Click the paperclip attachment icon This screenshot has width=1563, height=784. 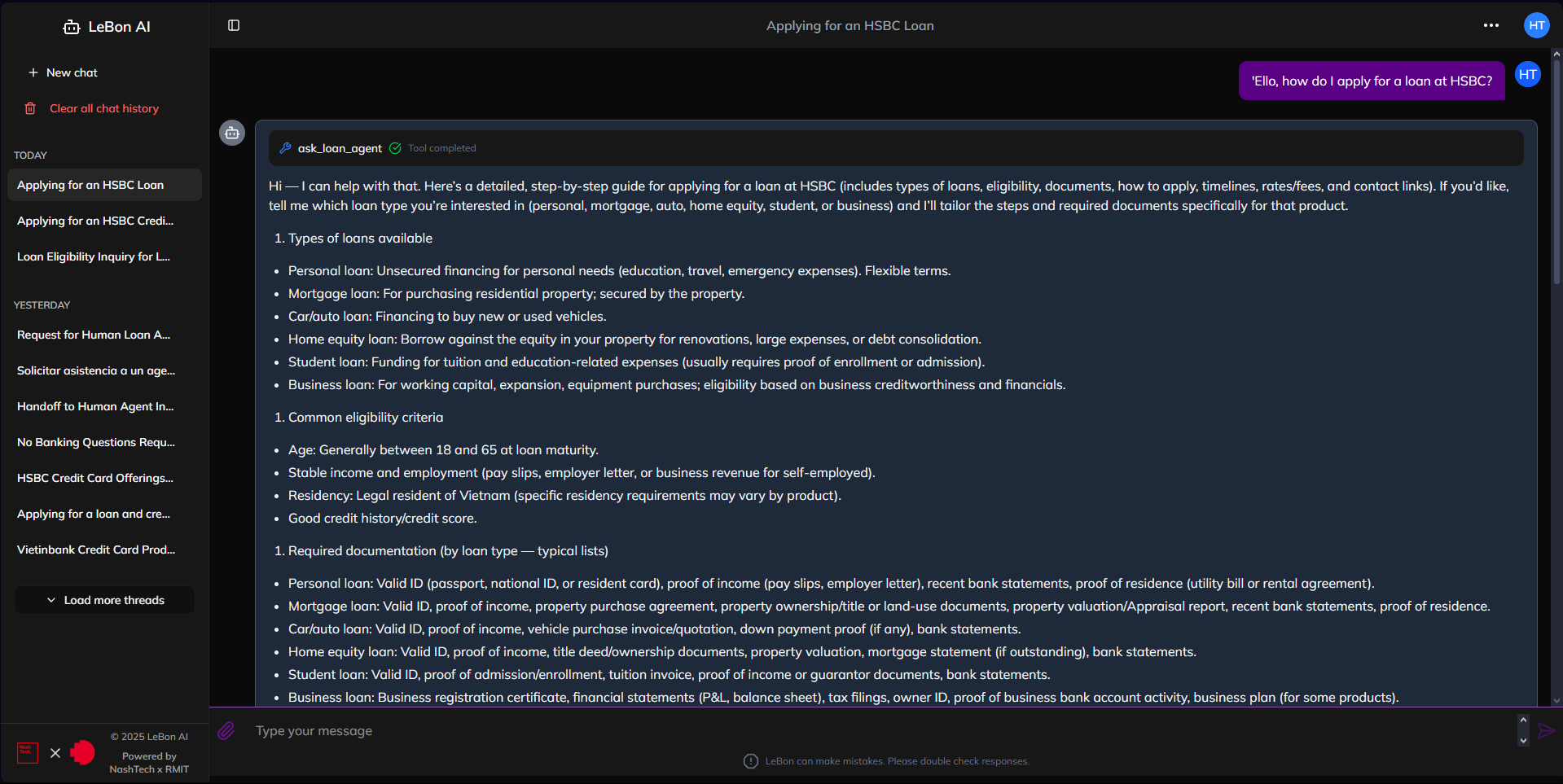[226, 730]
